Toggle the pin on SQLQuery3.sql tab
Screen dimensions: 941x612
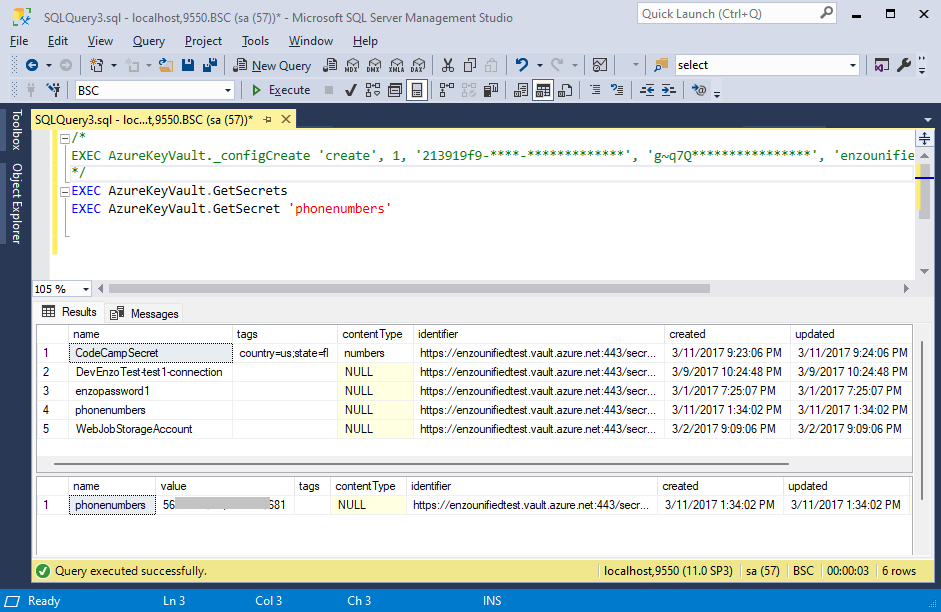[x=268, y=119]
